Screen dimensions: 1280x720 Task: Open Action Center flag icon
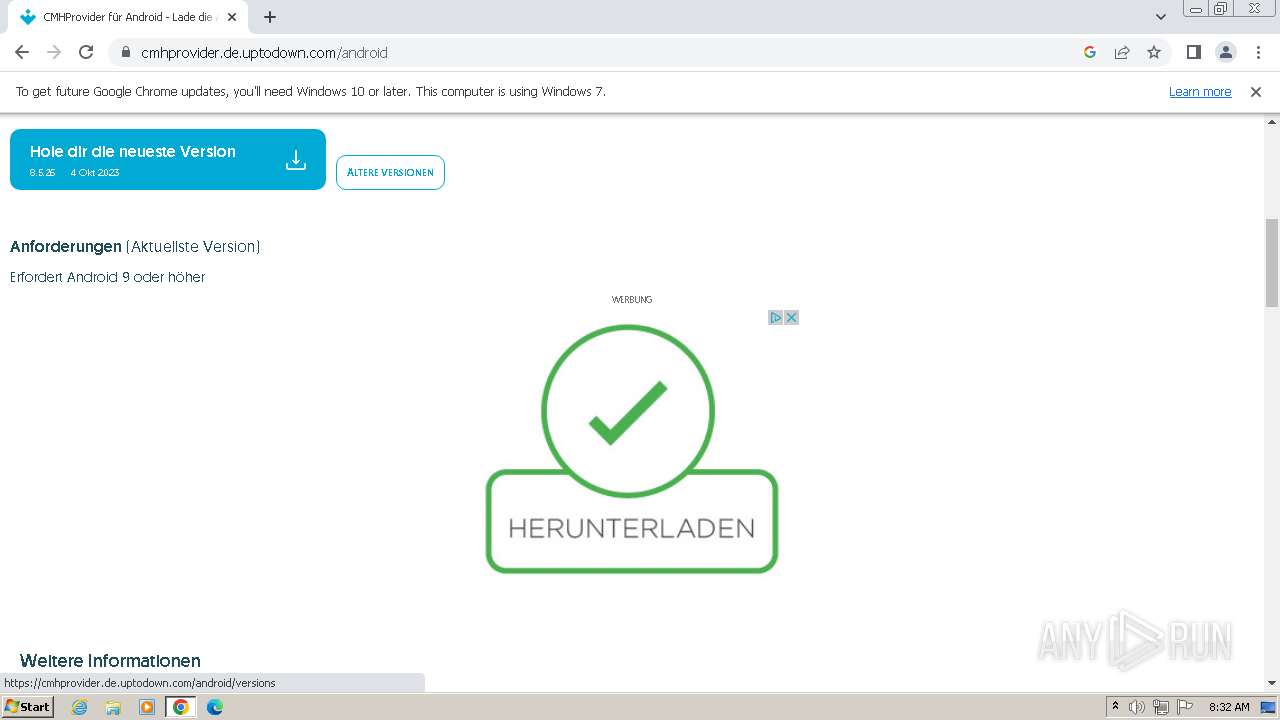[x=1184, y=707]
